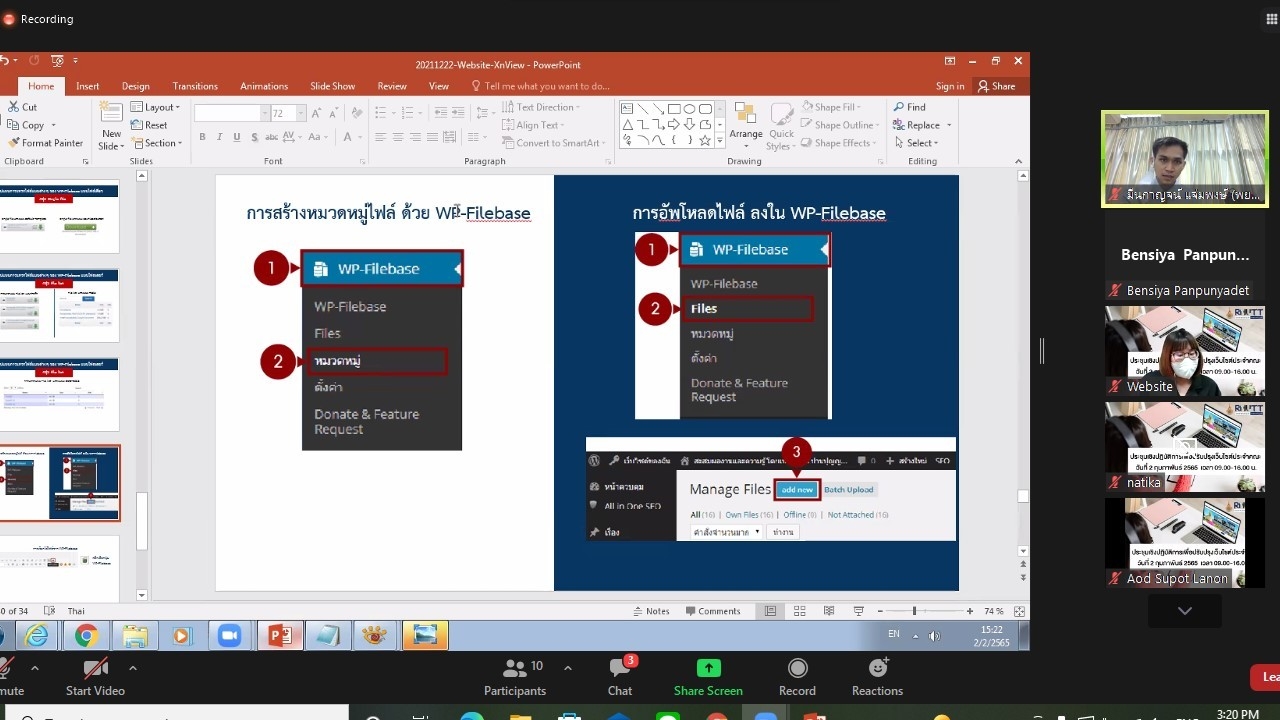The image size is (1280, 720).
Task: Click the zoom slider handle in status bar
Action: pos(914,611)
